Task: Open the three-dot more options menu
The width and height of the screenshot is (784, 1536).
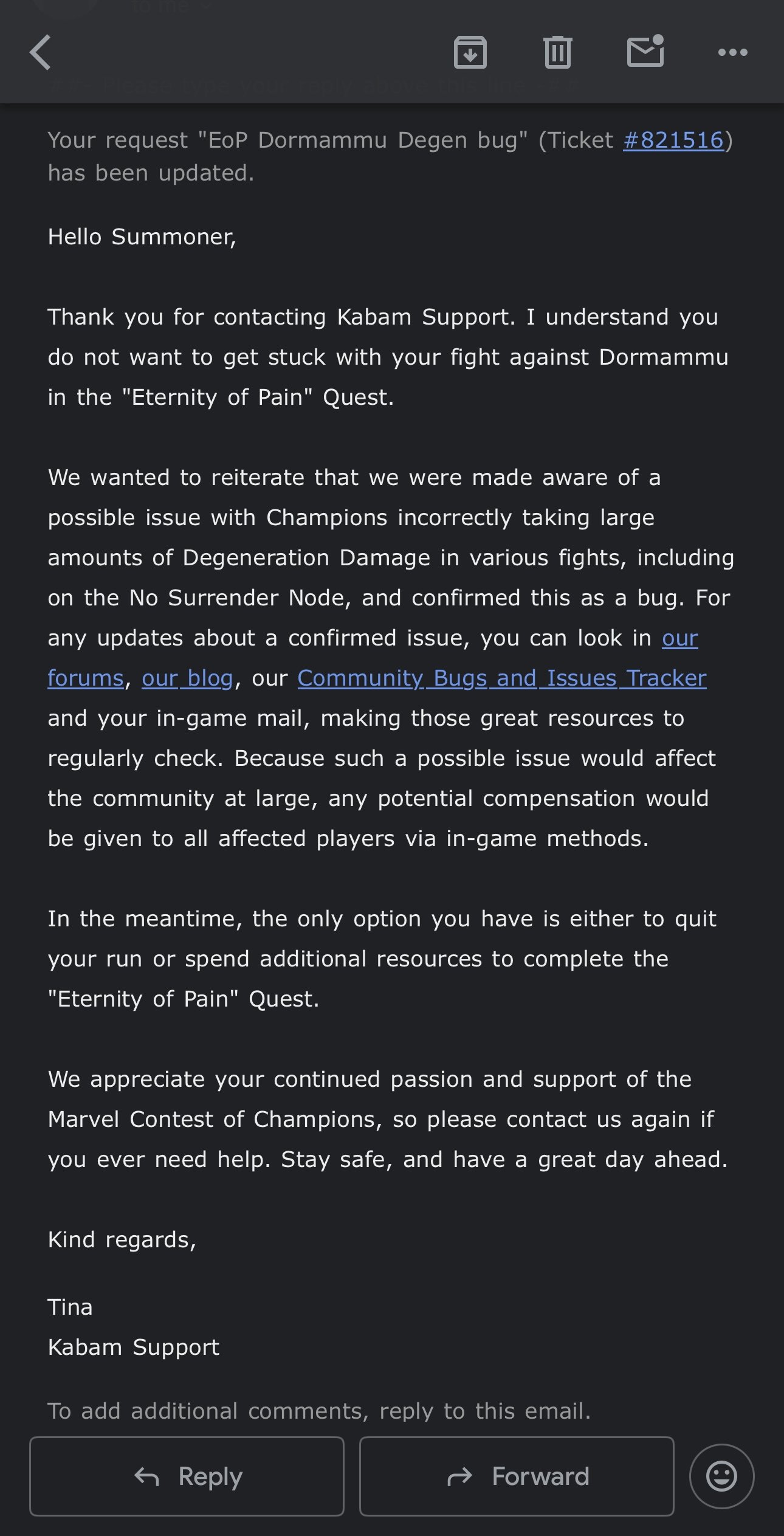Action: pos(732,52)
